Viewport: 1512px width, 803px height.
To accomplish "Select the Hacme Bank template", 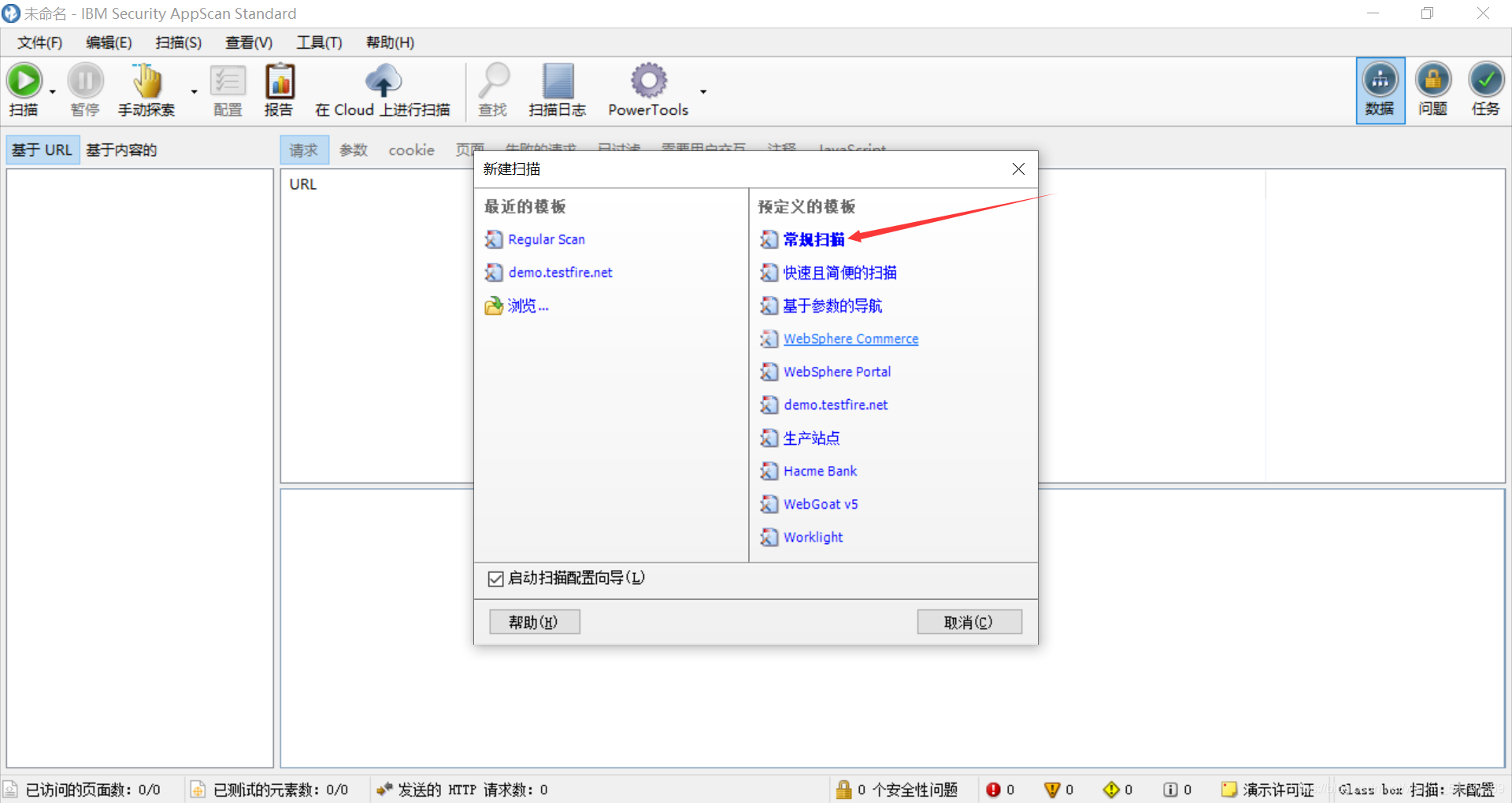I will pos(820,471).
